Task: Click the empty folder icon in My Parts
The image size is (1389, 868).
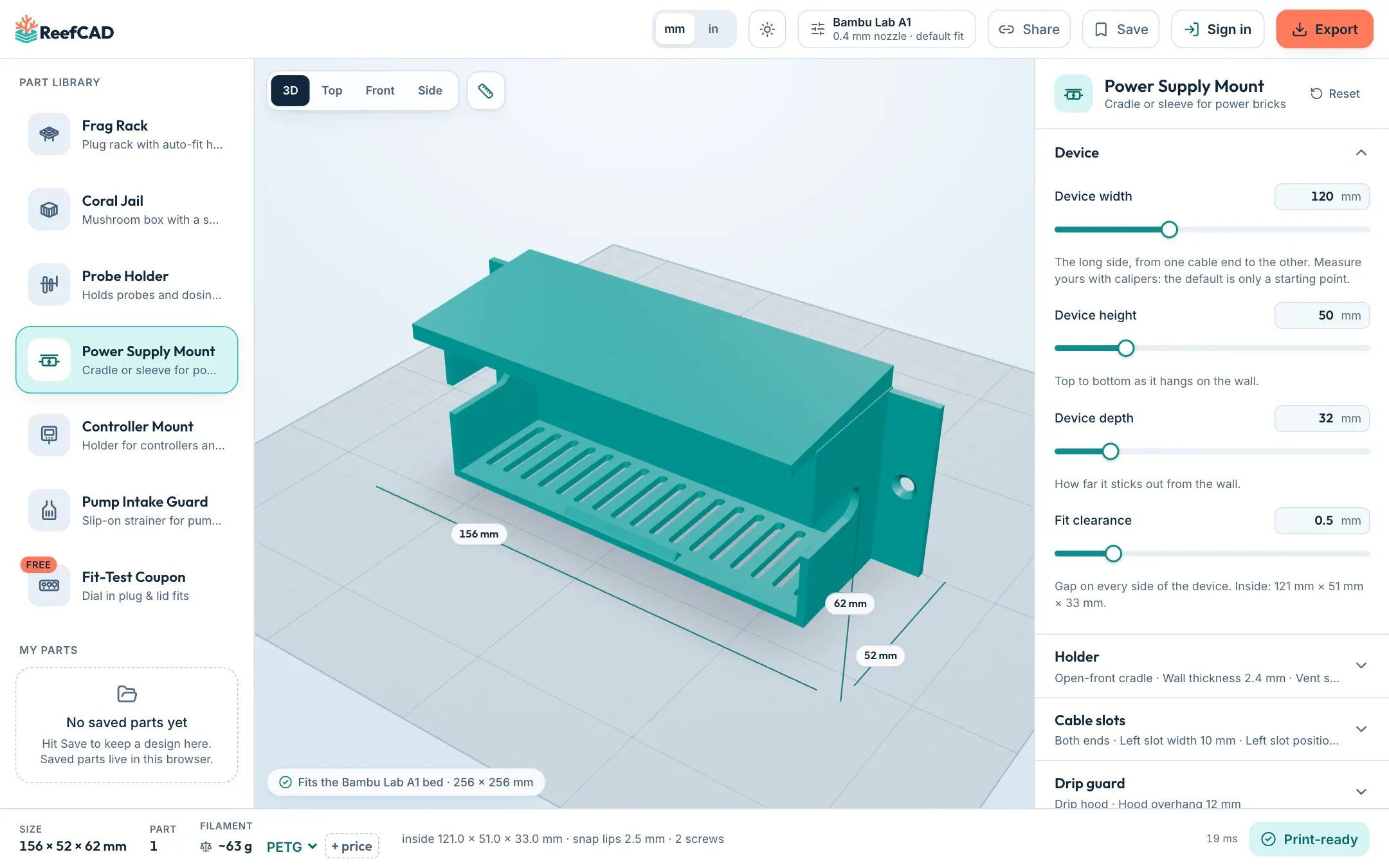Action: click(x=127, y=694)
